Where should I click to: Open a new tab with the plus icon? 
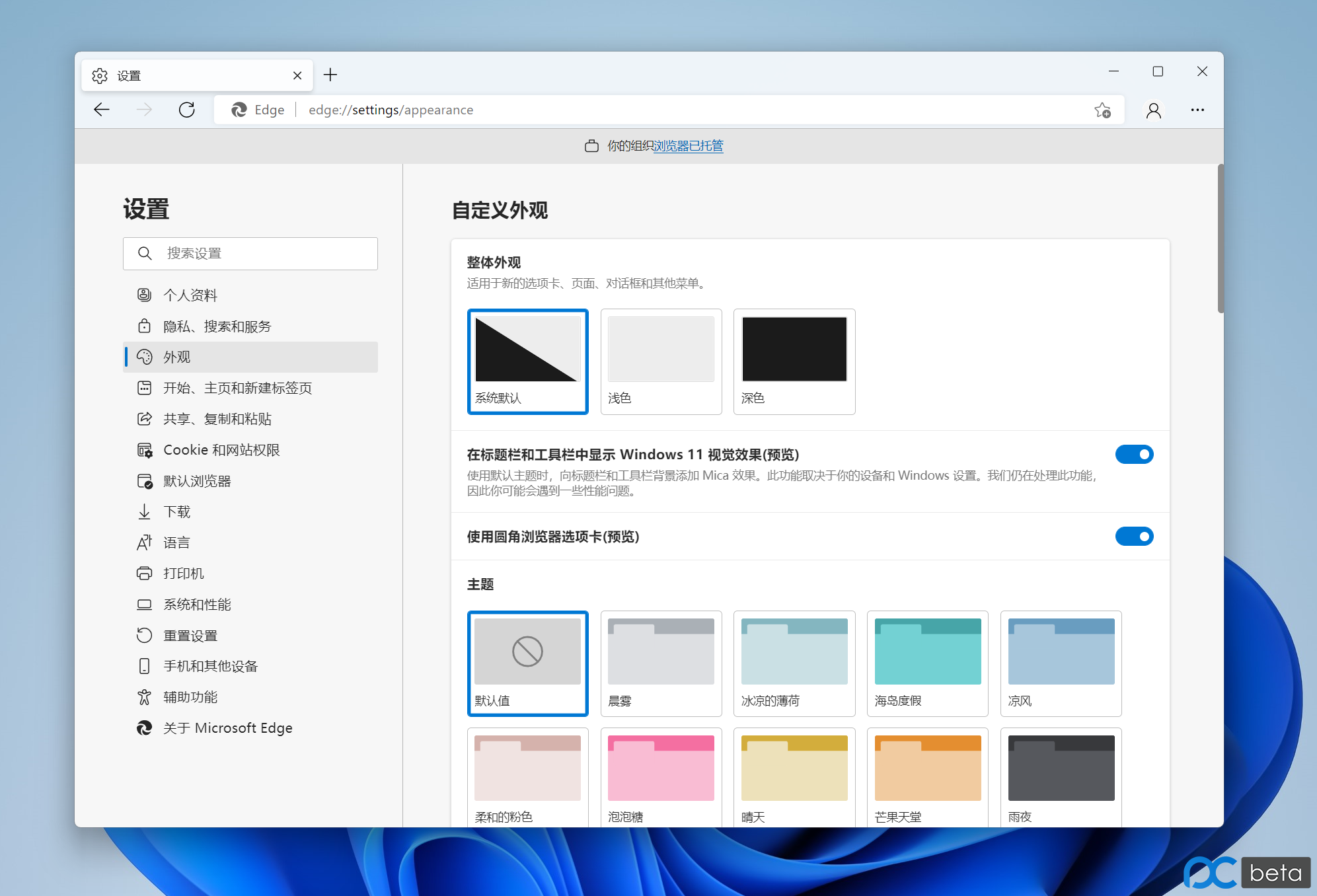[x=330, y=75]
